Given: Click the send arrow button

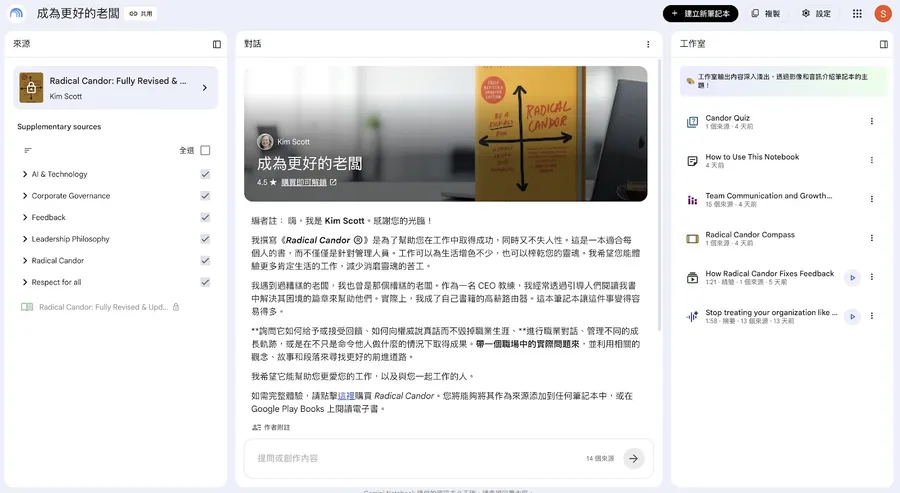Looking at the screenshot, I should coord(633,459).
